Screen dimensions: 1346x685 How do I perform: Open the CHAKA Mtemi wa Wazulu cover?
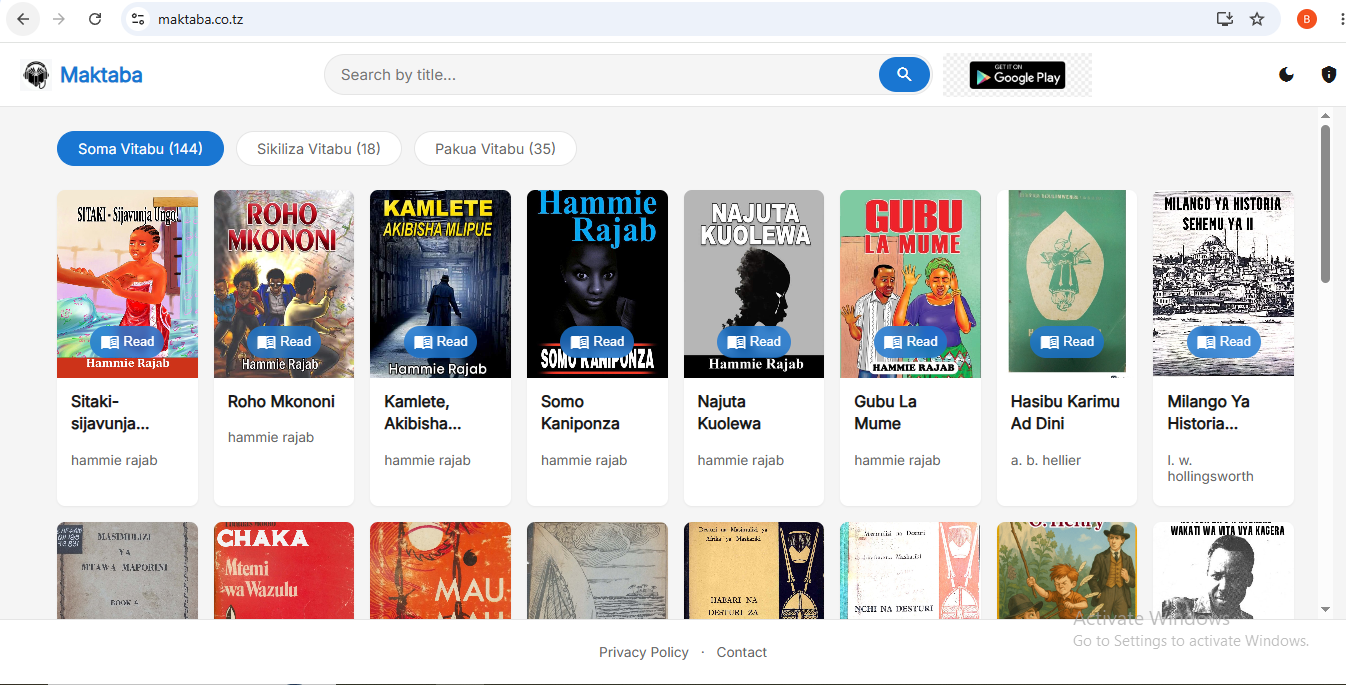click(284, 570)
